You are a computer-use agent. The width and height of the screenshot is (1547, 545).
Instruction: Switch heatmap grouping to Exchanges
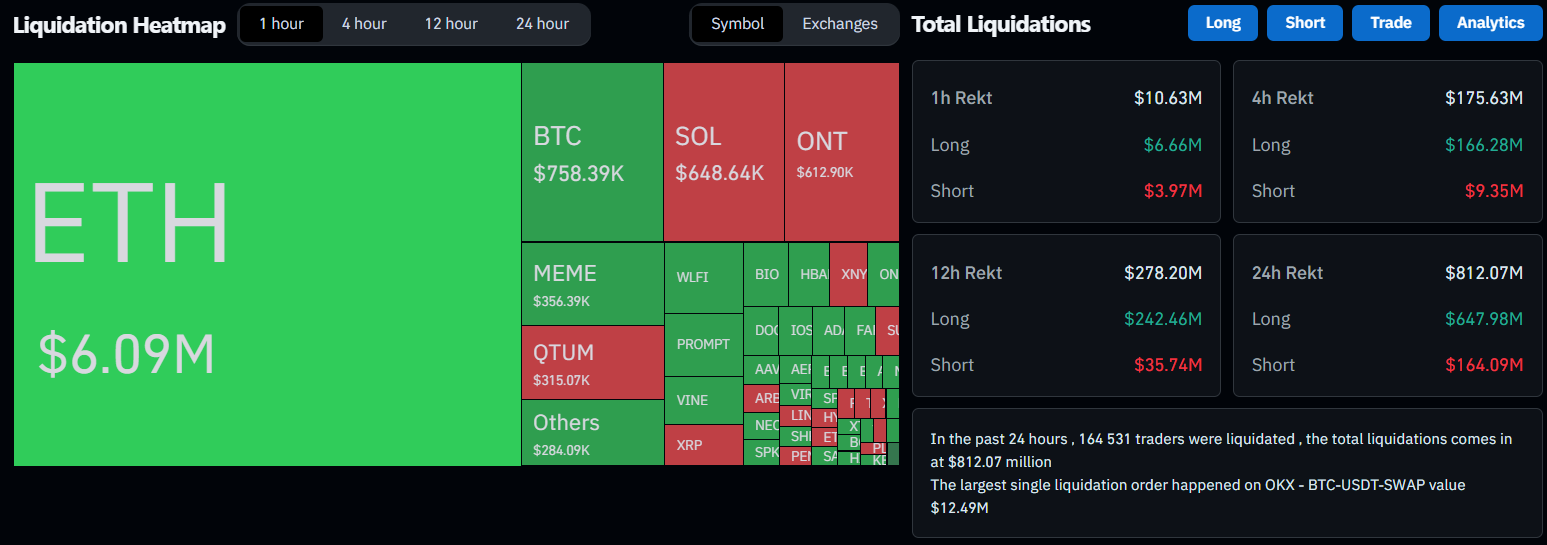coord(840,24)
